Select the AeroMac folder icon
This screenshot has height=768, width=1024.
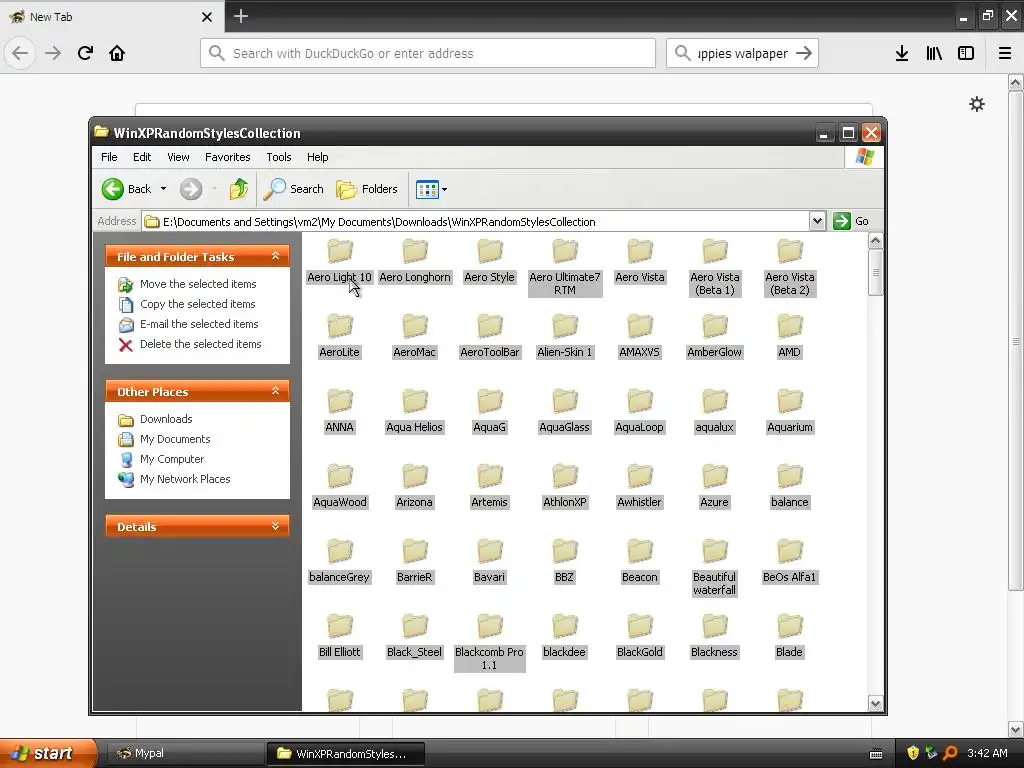[415, 326]
